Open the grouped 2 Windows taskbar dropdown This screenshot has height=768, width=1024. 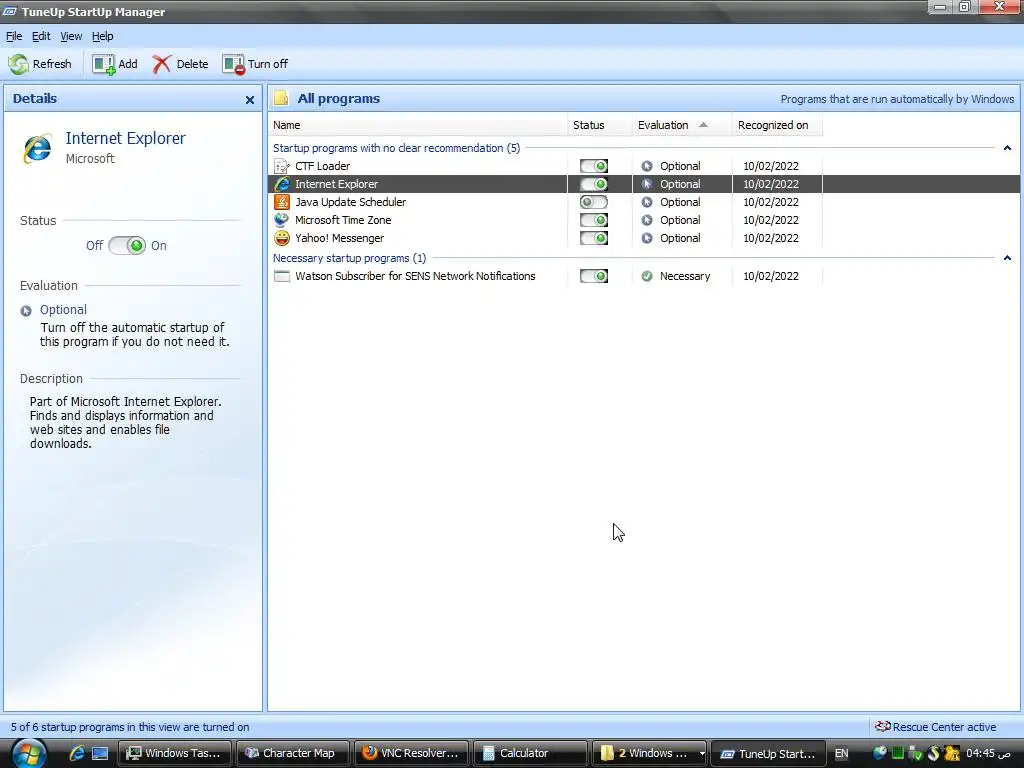[701, 753]
